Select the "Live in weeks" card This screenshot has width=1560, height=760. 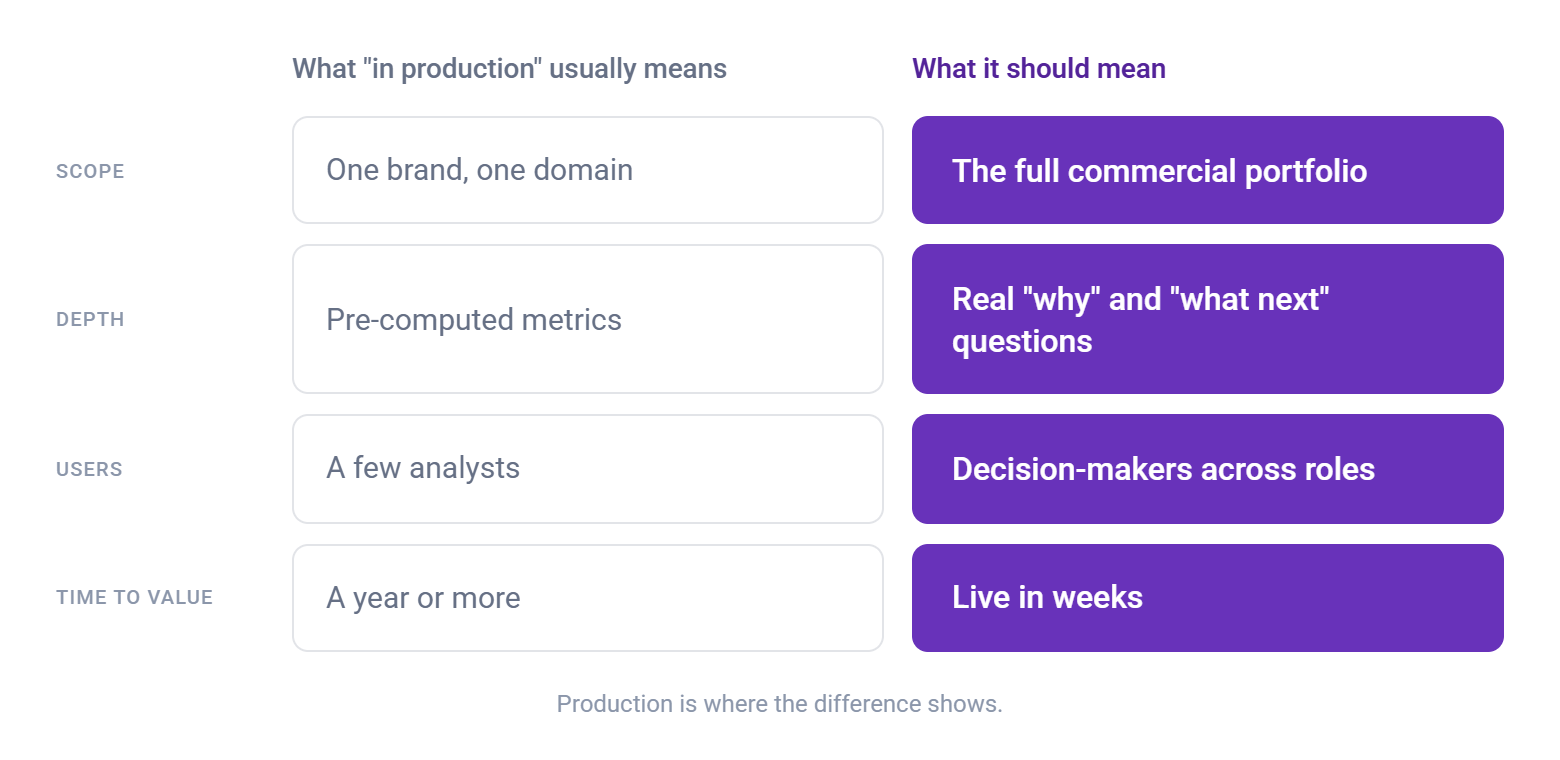pyautogui.click(x=1208, y=598)
